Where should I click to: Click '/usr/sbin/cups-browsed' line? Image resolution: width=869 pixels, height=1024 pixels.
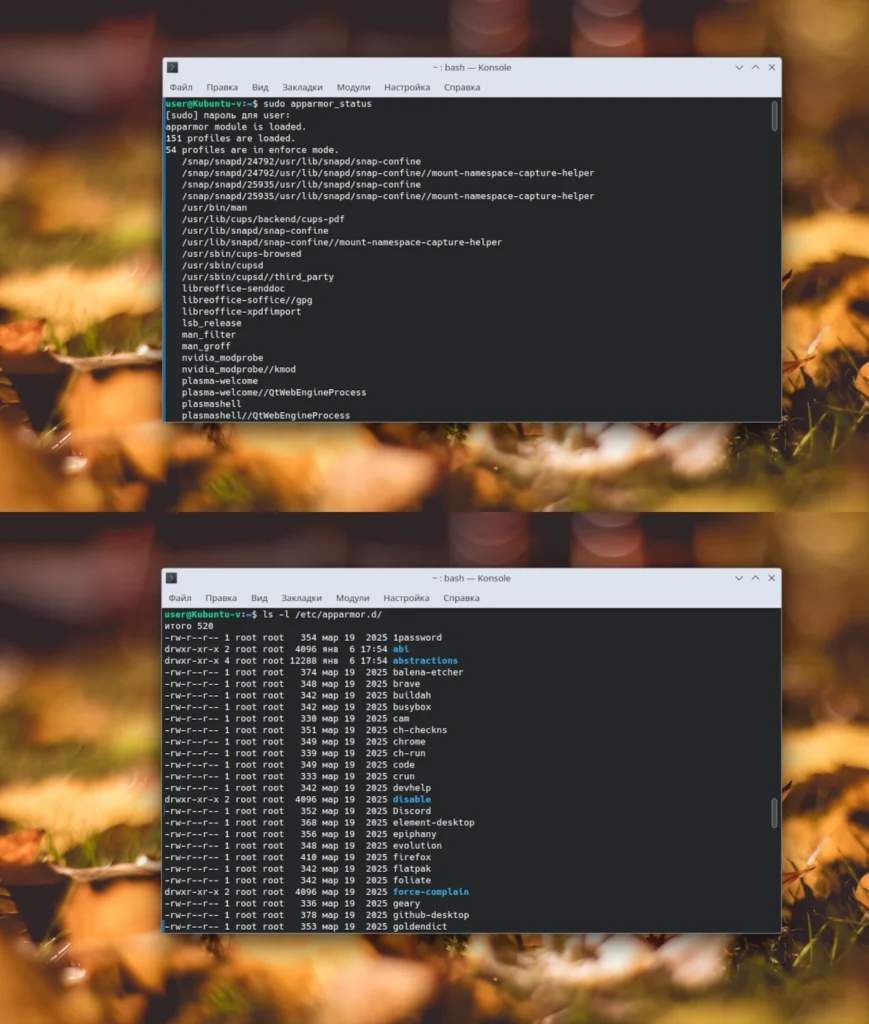242,254
